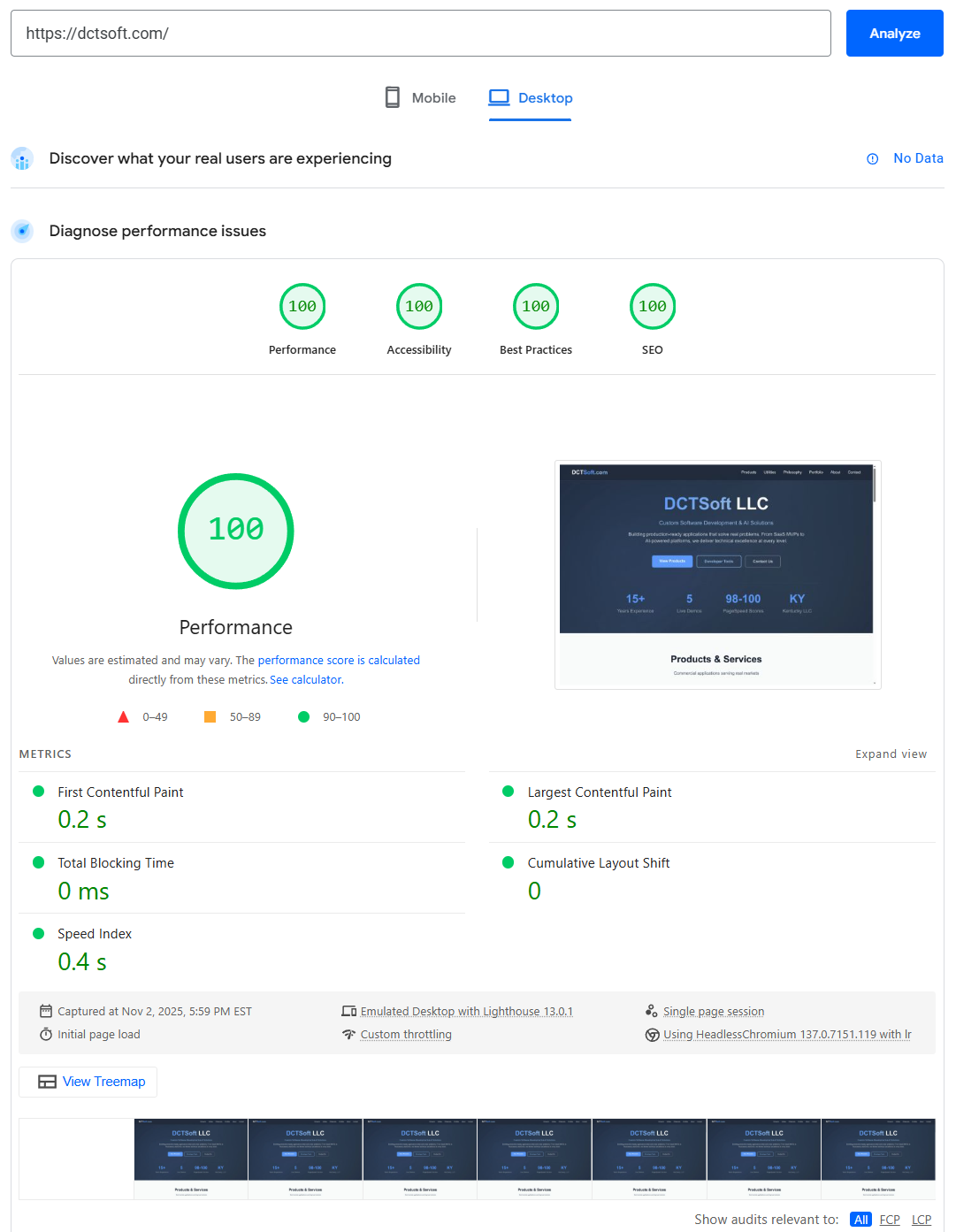Image resolution: width=956 pixels, height=1232 pixels.
Task: Switch to the Mobile tab
Action: (419, 97)
